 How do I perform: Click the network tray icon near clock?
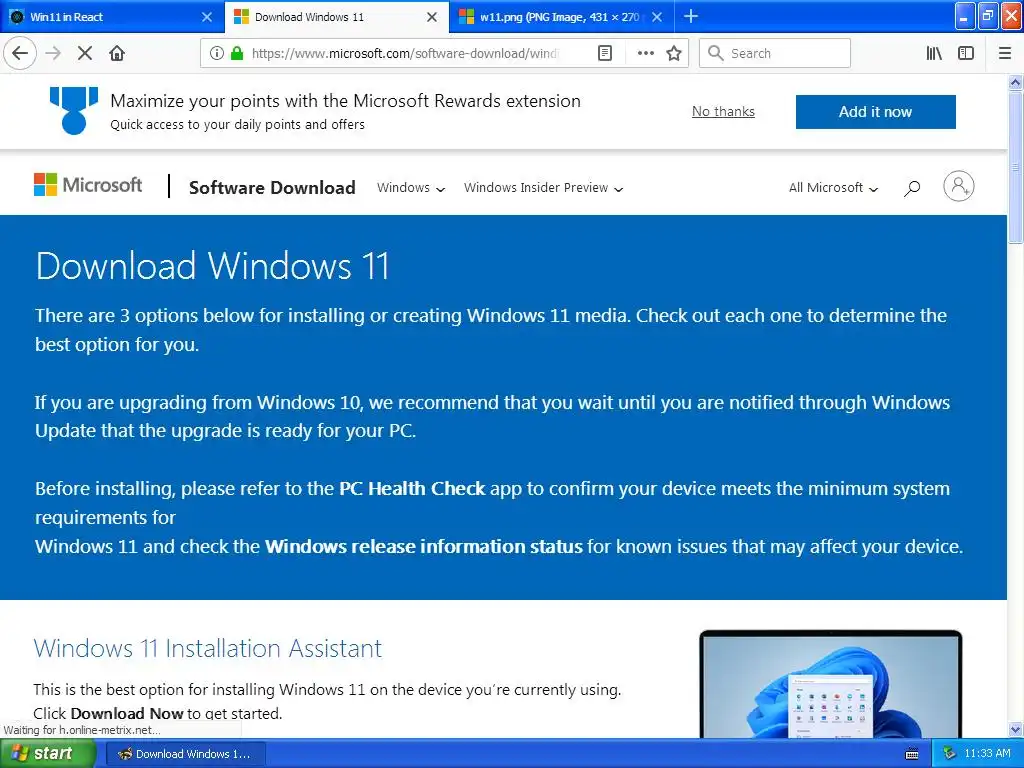949,754
